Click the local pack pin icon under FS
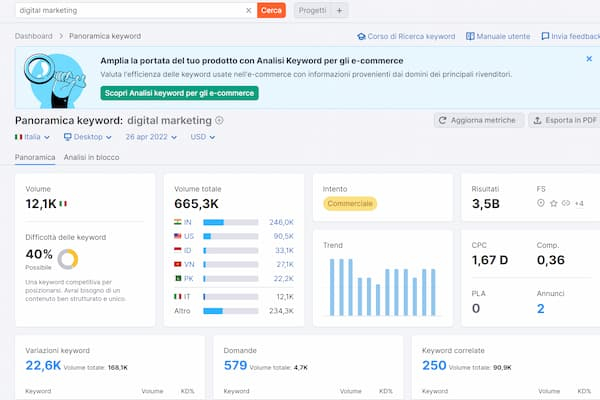Screen dimensions: 600x400 (x=541, y=203)
